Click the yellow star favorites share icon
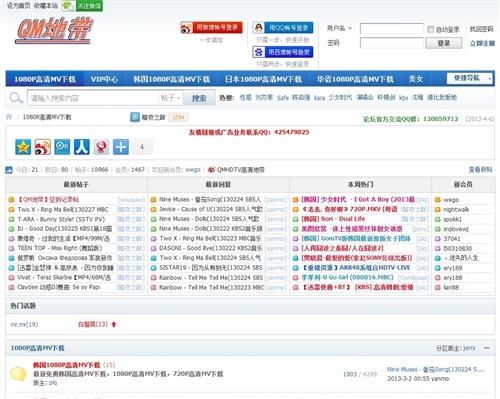Image resolution: width=500 pixels, height=399 pixels. (x=23, y=147)
